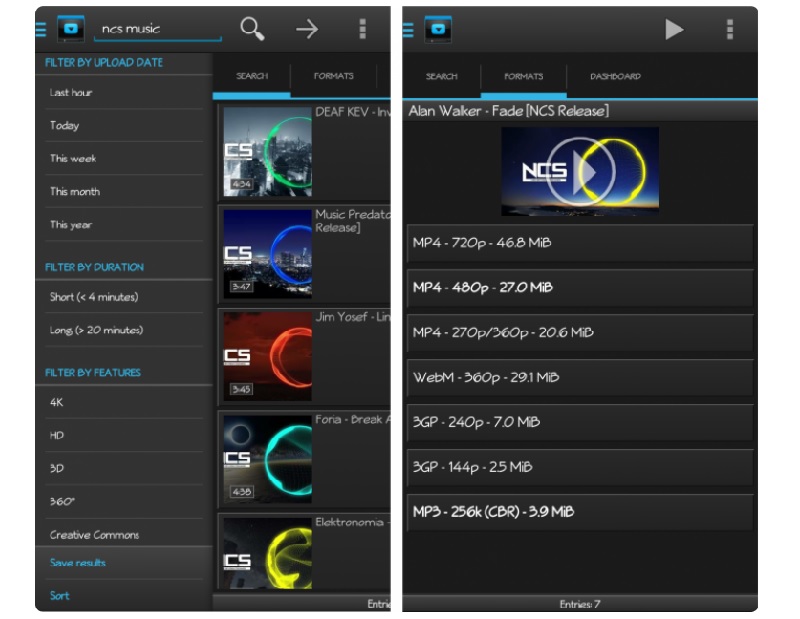Viewport: 800px width, 619px height.
Task: Enable the 360° feature filter
Action: (124, 502)
